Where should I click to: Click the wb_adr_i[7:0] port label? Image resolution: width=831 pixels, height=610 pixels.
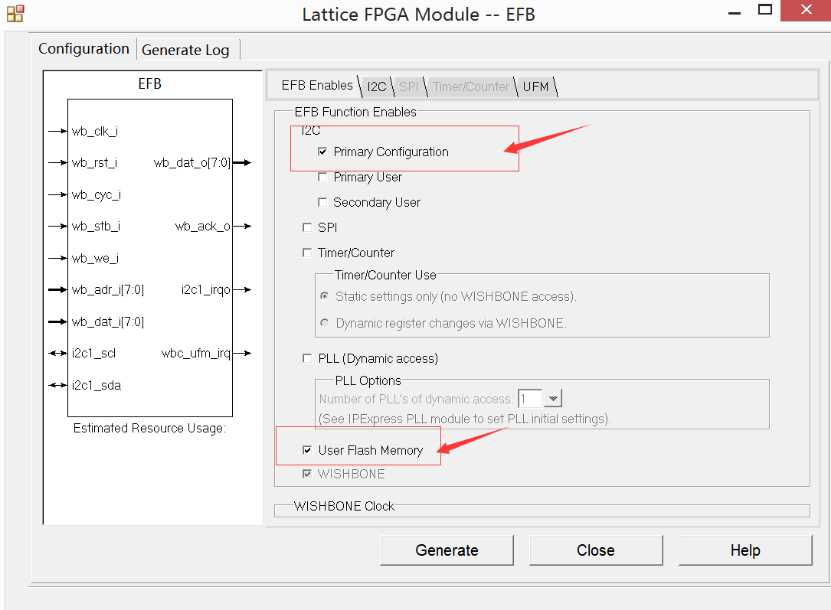click(108, 290)
